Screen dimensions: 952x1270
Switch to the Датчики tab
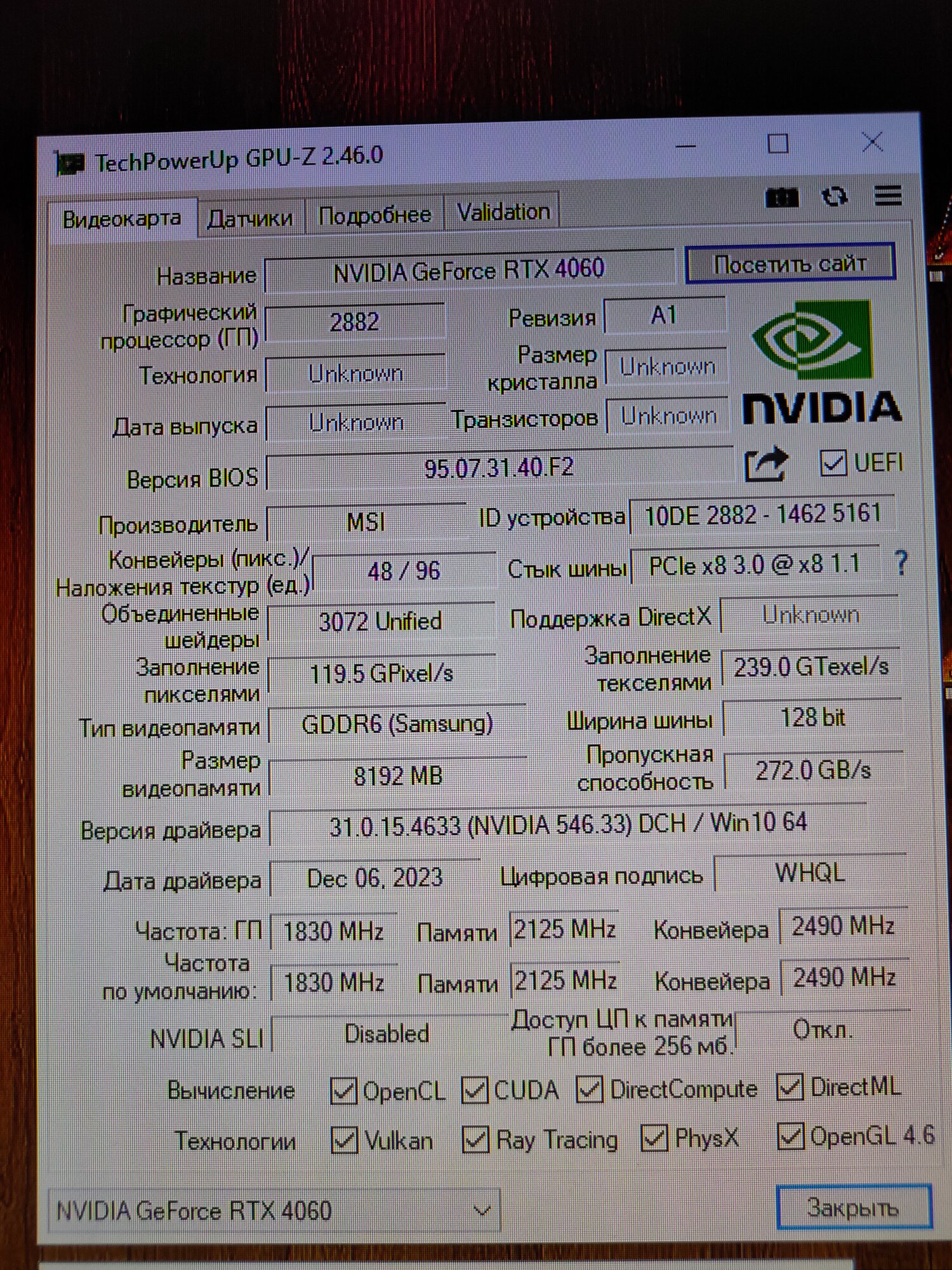tap(250, 218)
